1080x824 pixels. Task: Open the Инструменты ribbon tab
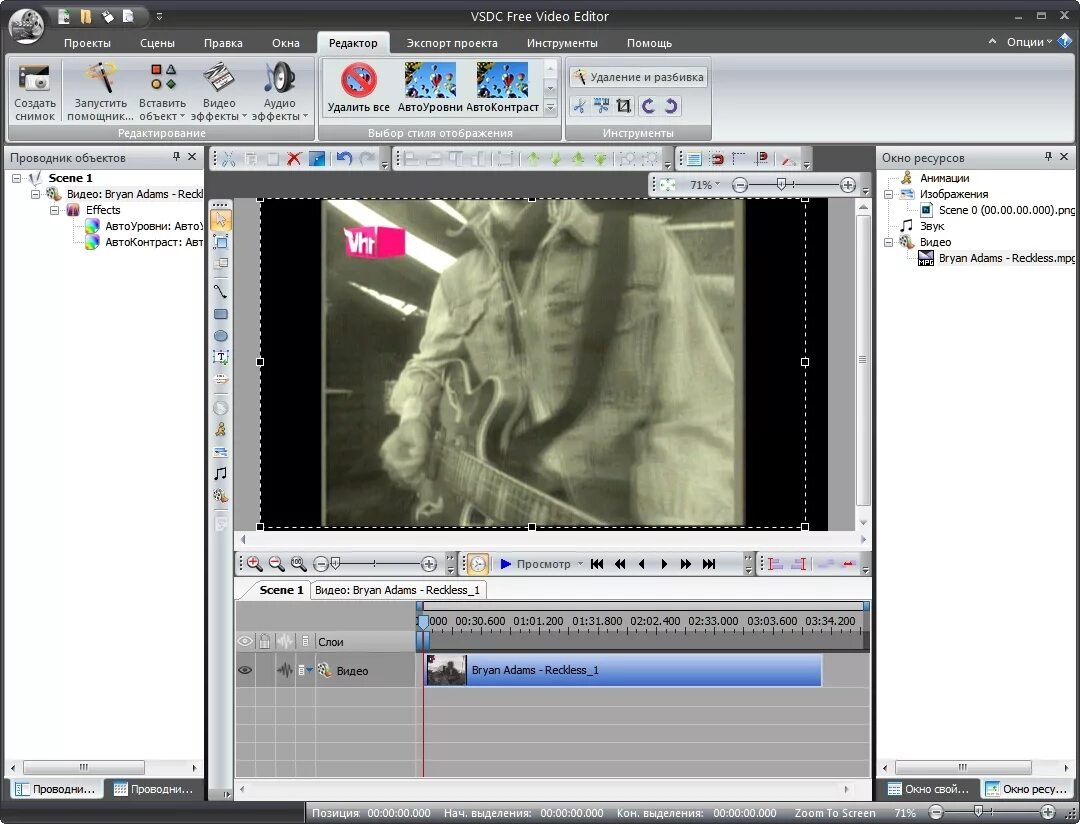[x=562, y=43]
